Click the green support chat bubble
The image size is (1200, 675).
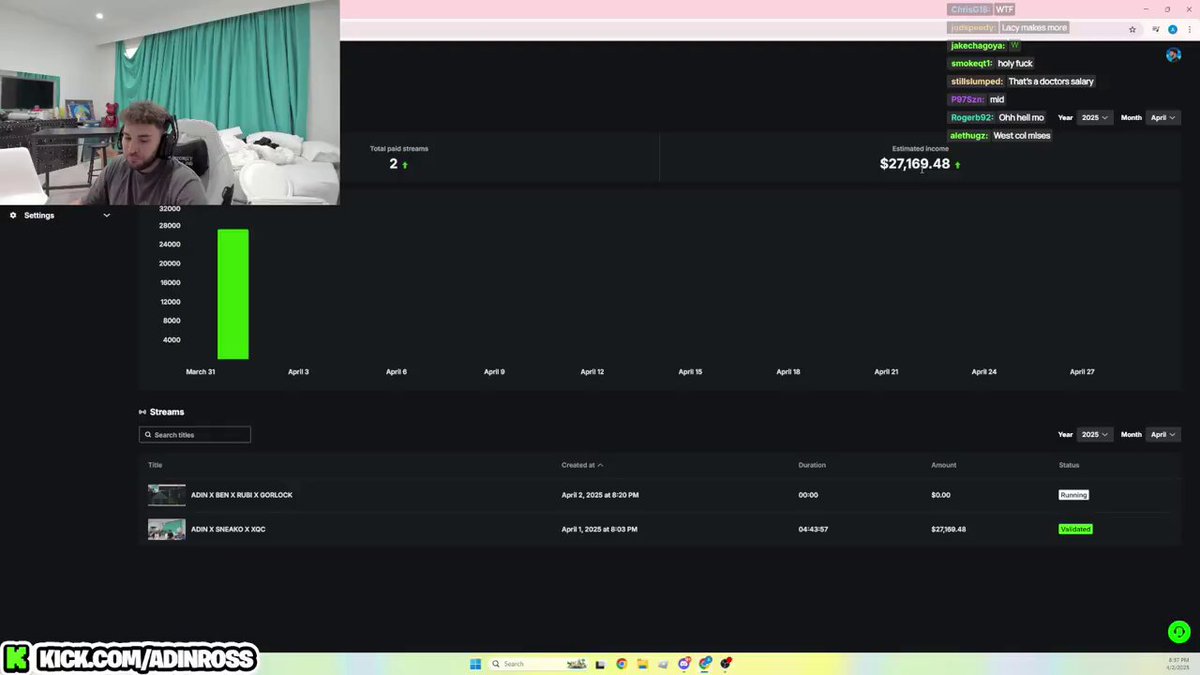1179,632
